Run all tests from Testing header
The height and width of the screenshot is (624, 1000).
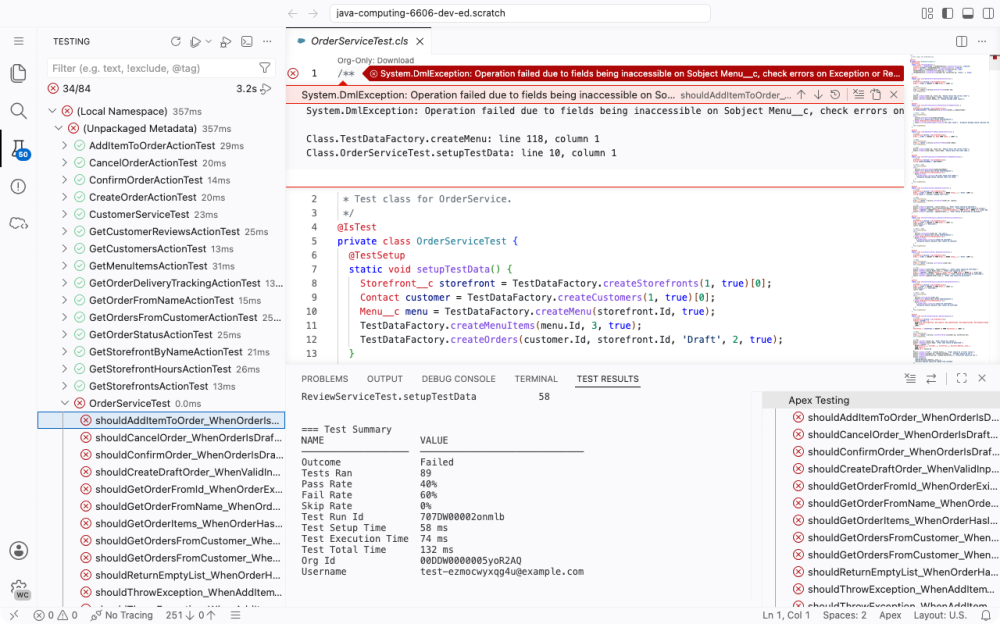195,41
